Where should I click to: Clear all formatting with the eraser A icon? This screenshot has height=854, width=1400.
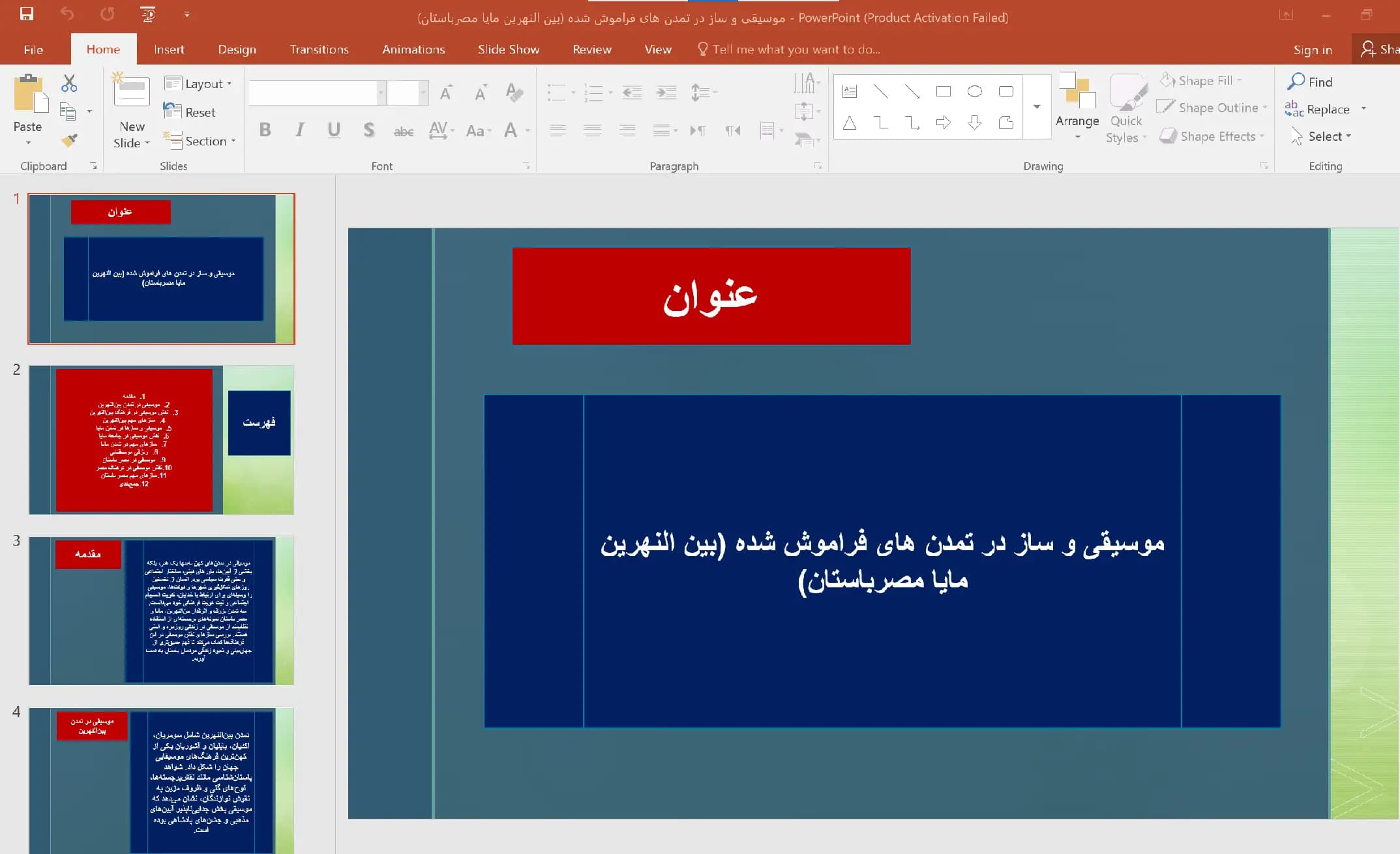[x=514, y=93]
